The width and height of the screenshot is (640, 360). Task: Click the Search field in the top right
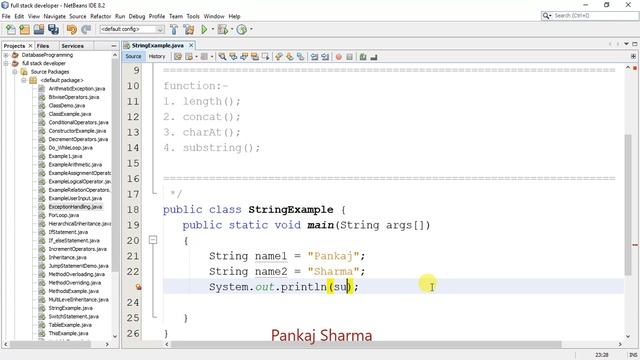(x=590, y=16)
